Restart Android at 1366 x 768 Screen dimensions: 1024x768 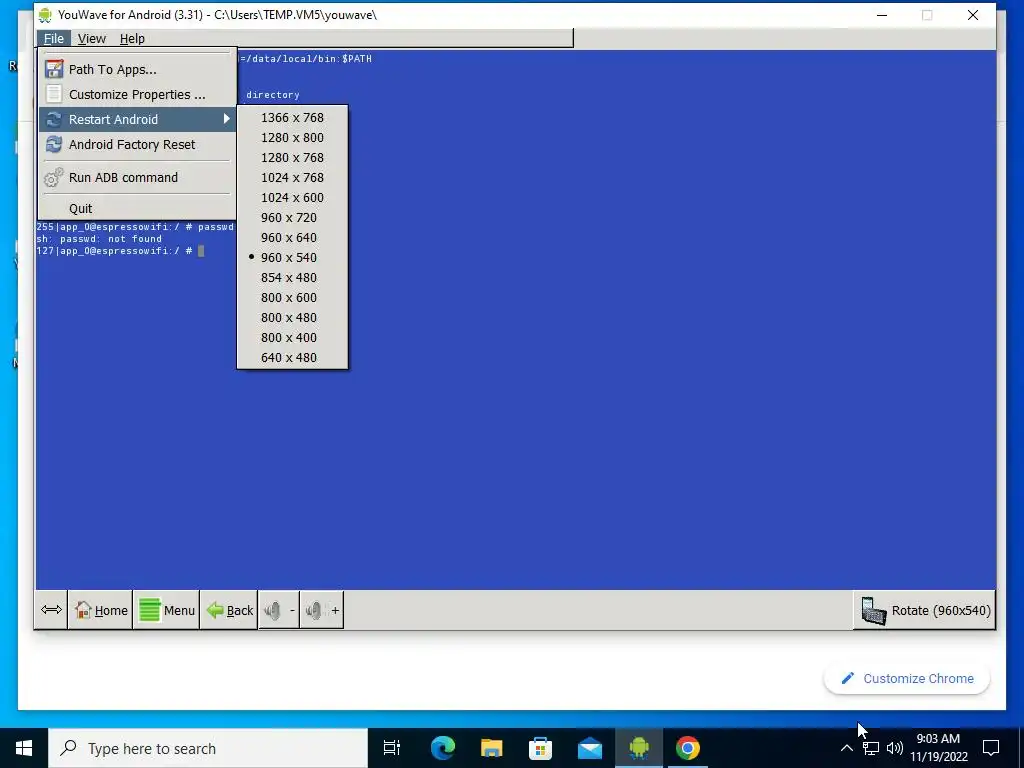coord(293,118)
